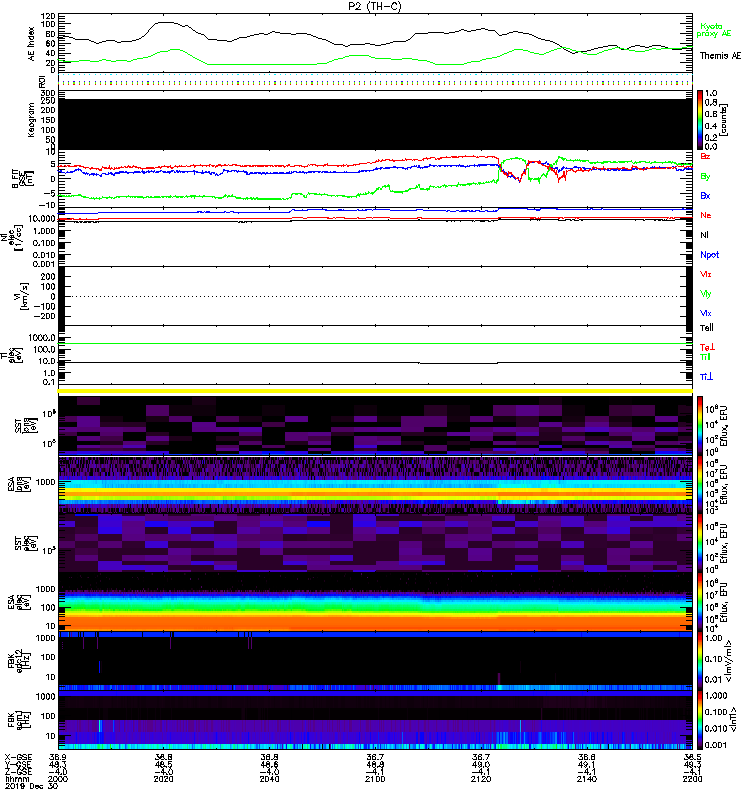
Task: Click the "ROI" panel label
Action: click(x=42, y=81)
